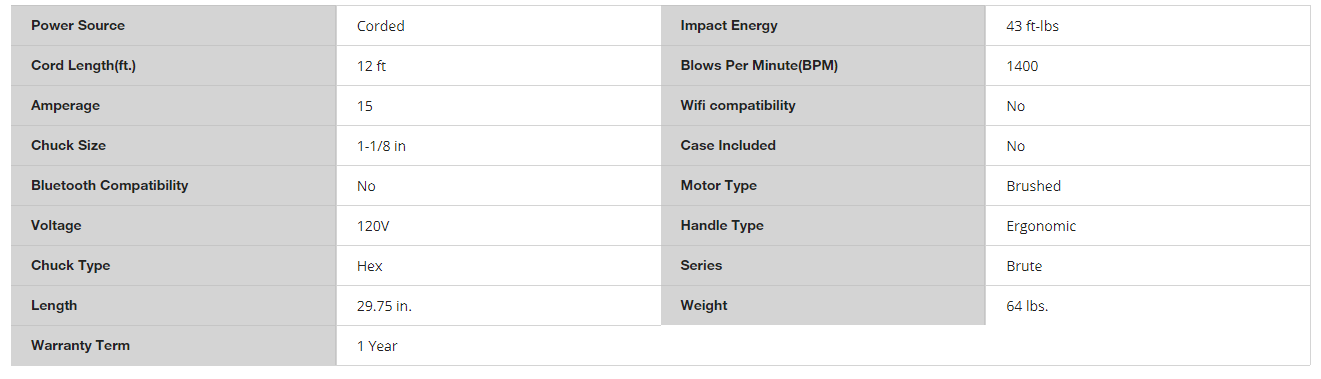Click the Warranty Term label
This screenshot has height=379, width=1321.
click(x=80, y=345)
